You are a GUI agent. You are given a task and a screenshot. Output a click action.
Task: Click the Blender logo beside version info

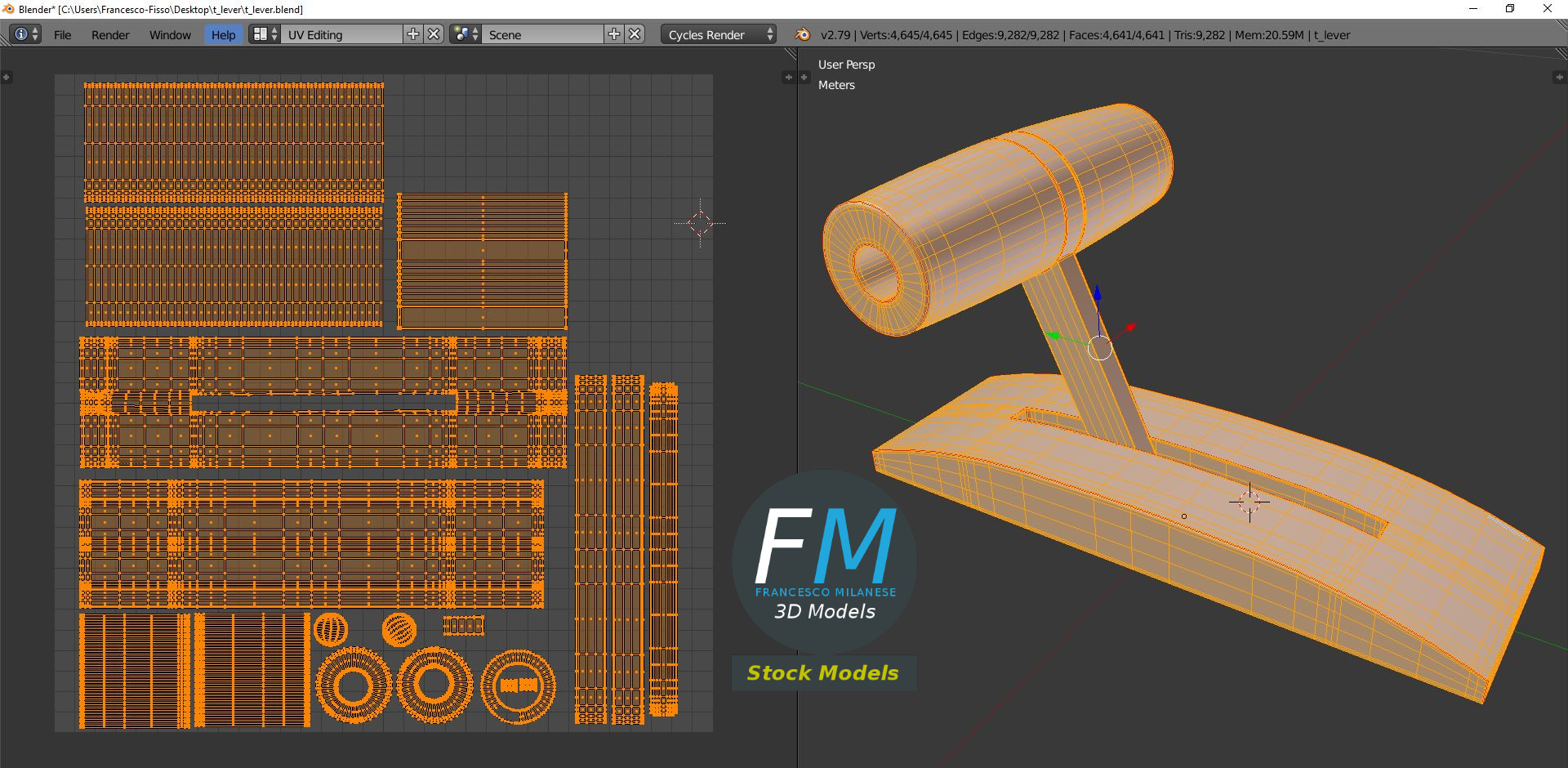click(x=803, y=34)
